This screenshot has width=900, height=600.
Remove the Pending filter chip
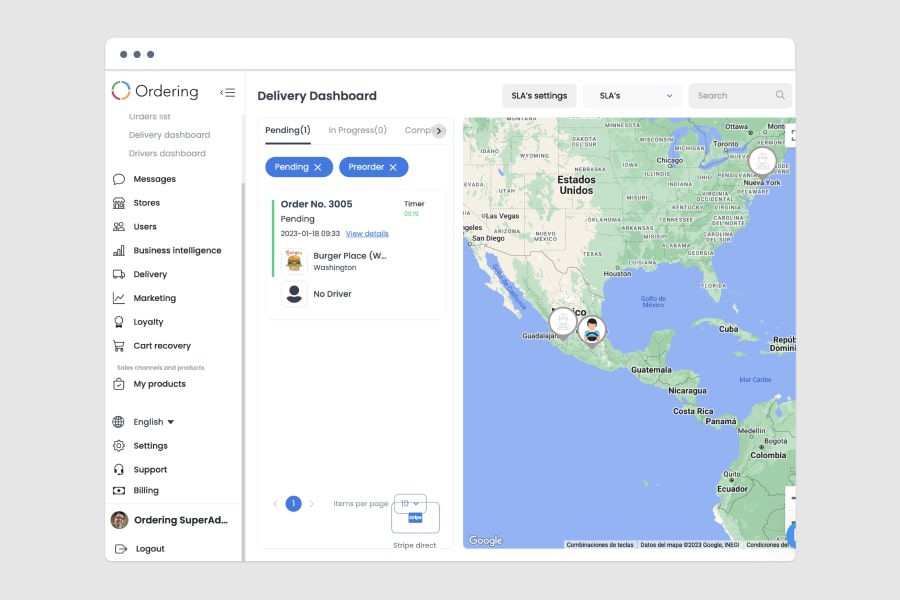(317, 167)
